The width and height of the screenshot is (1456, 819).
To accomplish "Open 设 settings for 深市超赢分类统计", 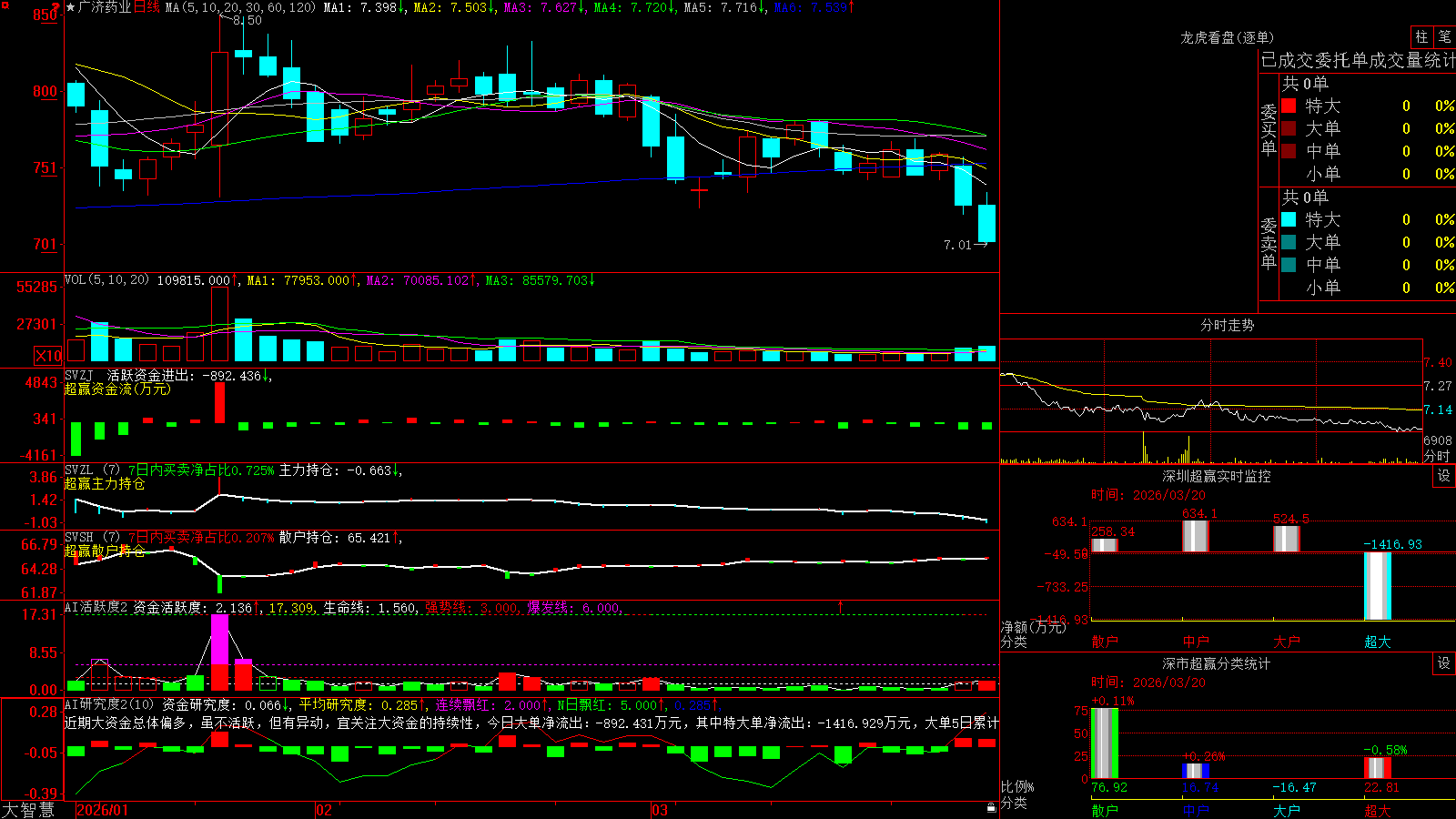I will click(x=1444, y=663).
